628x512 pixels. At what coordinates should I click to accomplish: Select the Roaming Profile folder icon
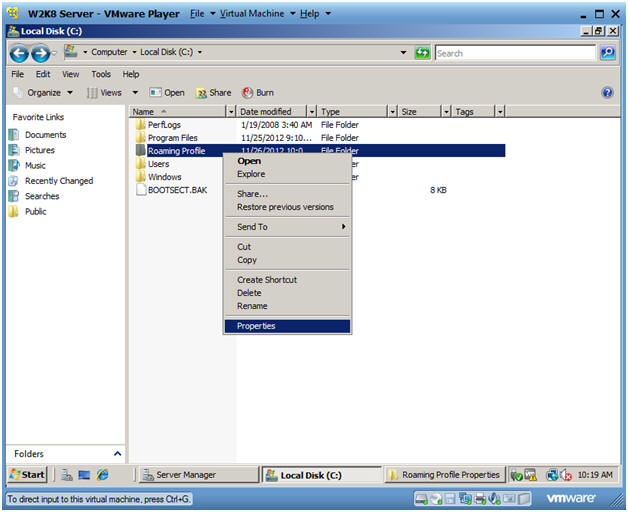pos(140,151)
